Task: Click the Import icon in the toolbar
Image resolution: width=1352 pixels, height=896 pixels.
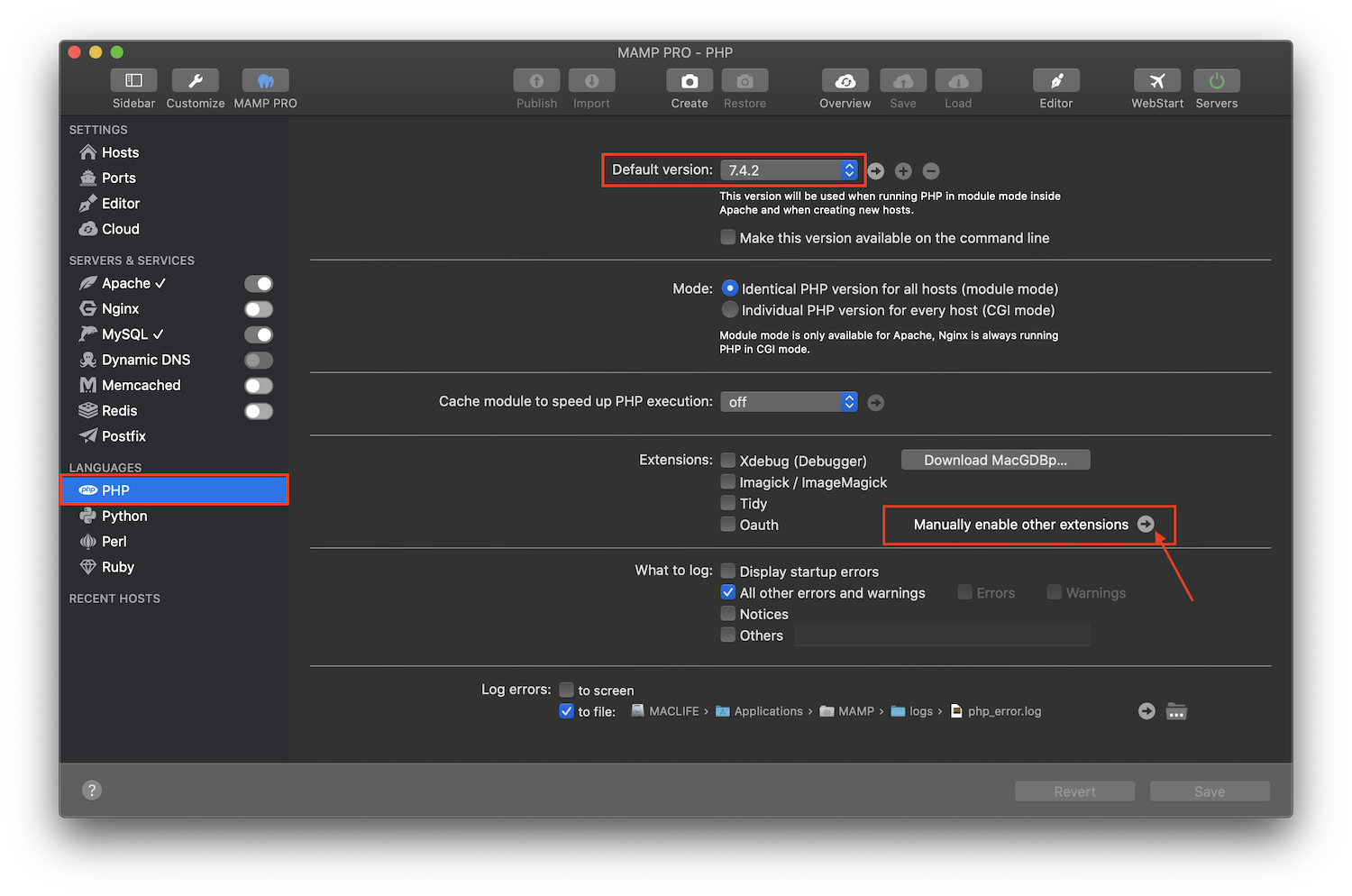Action: point(591,79)
